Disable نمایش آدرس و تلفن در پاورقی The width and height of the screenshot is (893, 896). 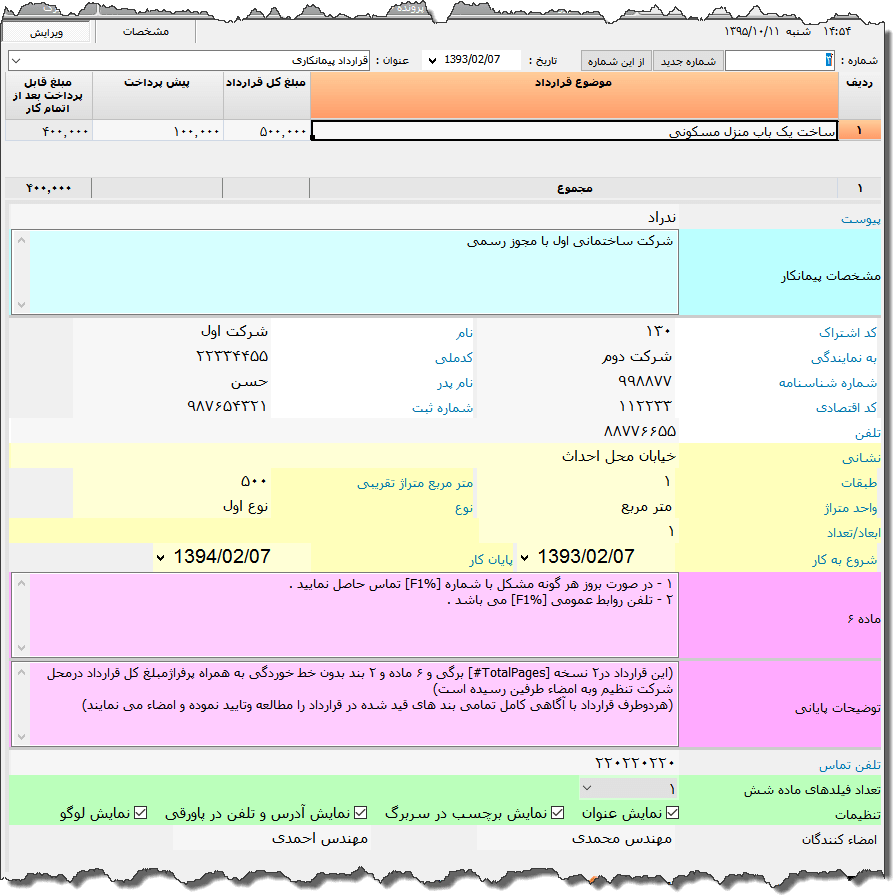361,812
